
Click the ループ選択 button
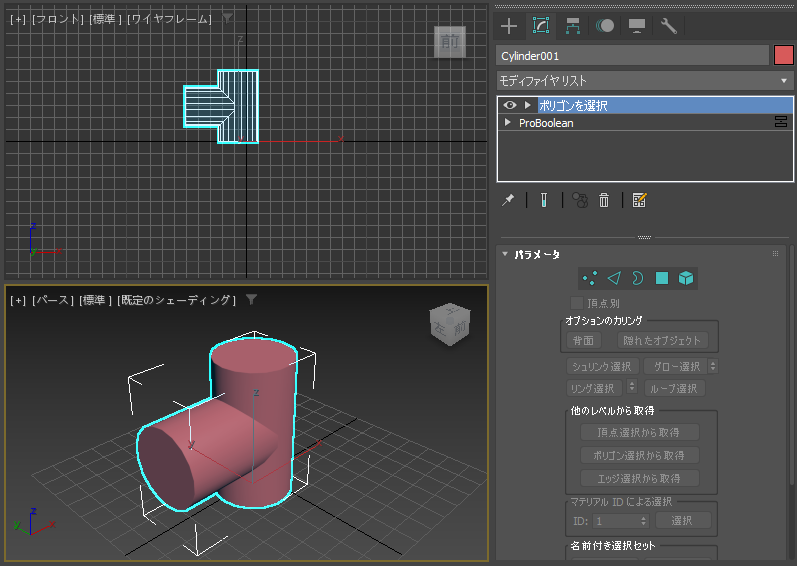(x=674, y=388)
